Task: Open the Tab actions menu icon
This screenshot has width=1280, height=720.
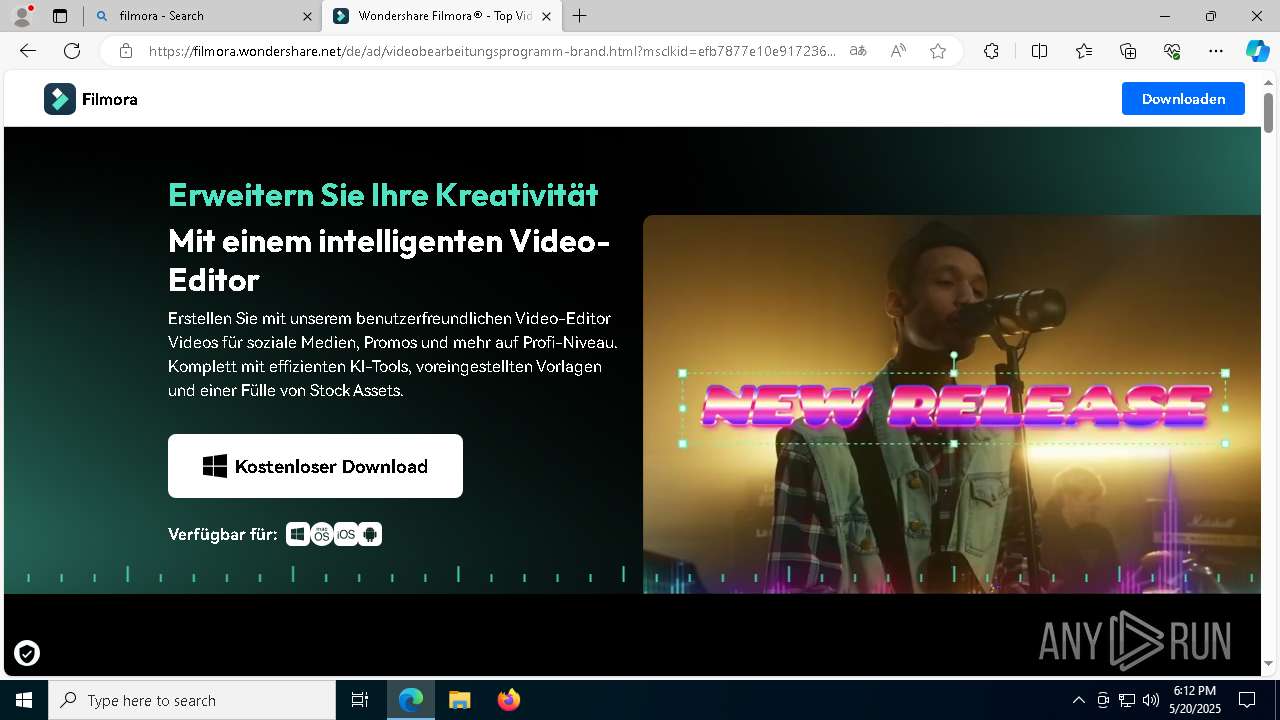Action: pyautogui.click(x=60, y=16)
